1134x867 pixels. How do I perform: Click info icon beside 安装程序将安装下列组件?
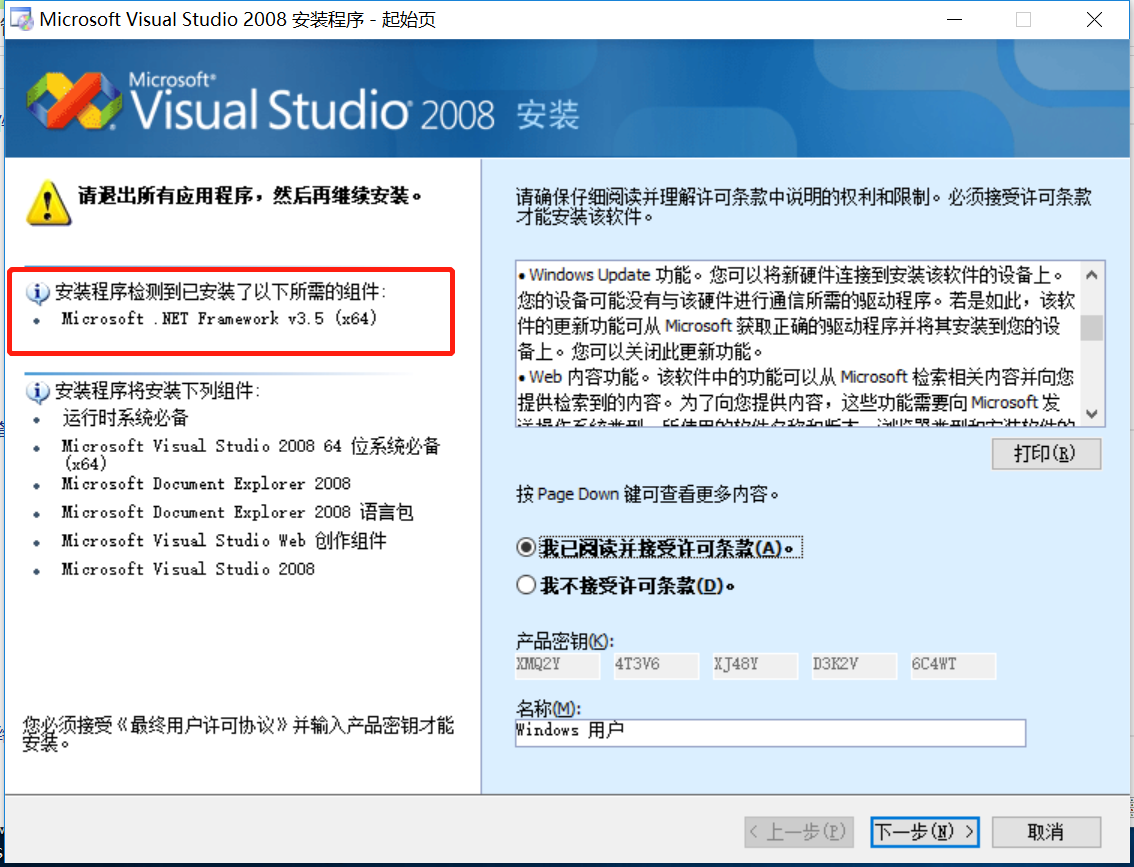click(x=38, y=391)
